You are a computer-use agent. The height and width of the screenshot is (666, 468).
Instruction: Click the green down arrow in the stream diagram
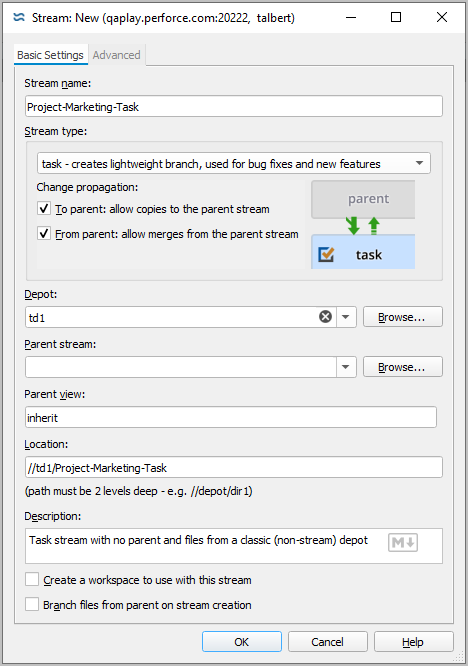[x=352, y=226]
